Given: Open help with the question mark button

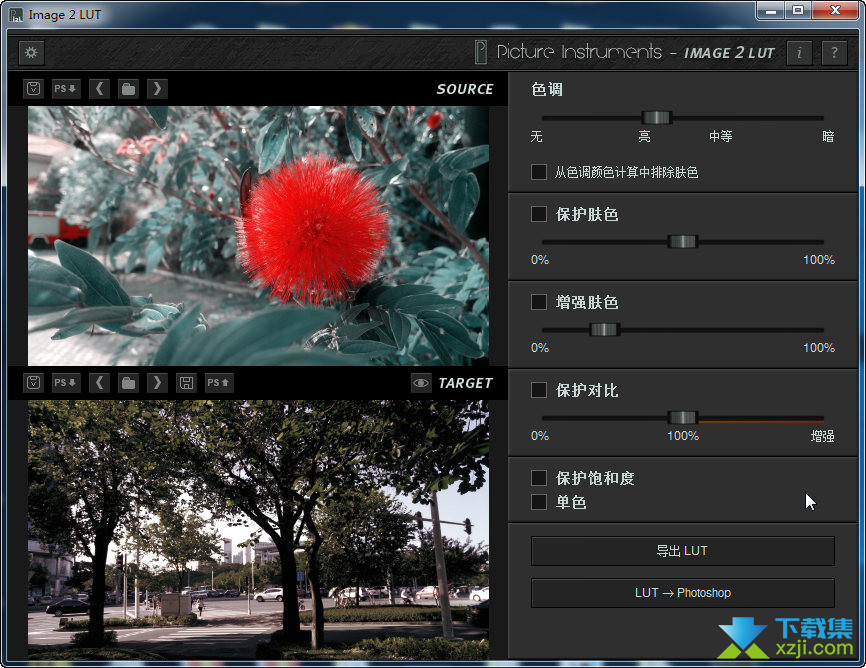Looking at the screenshot, I should 834,53.
